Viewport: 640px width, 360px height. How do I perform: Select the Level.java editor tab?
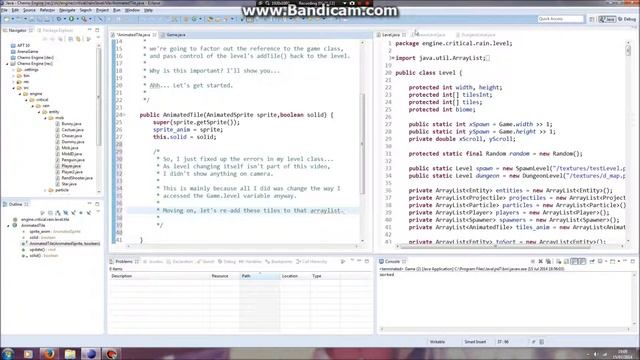(x=391, y=35)
